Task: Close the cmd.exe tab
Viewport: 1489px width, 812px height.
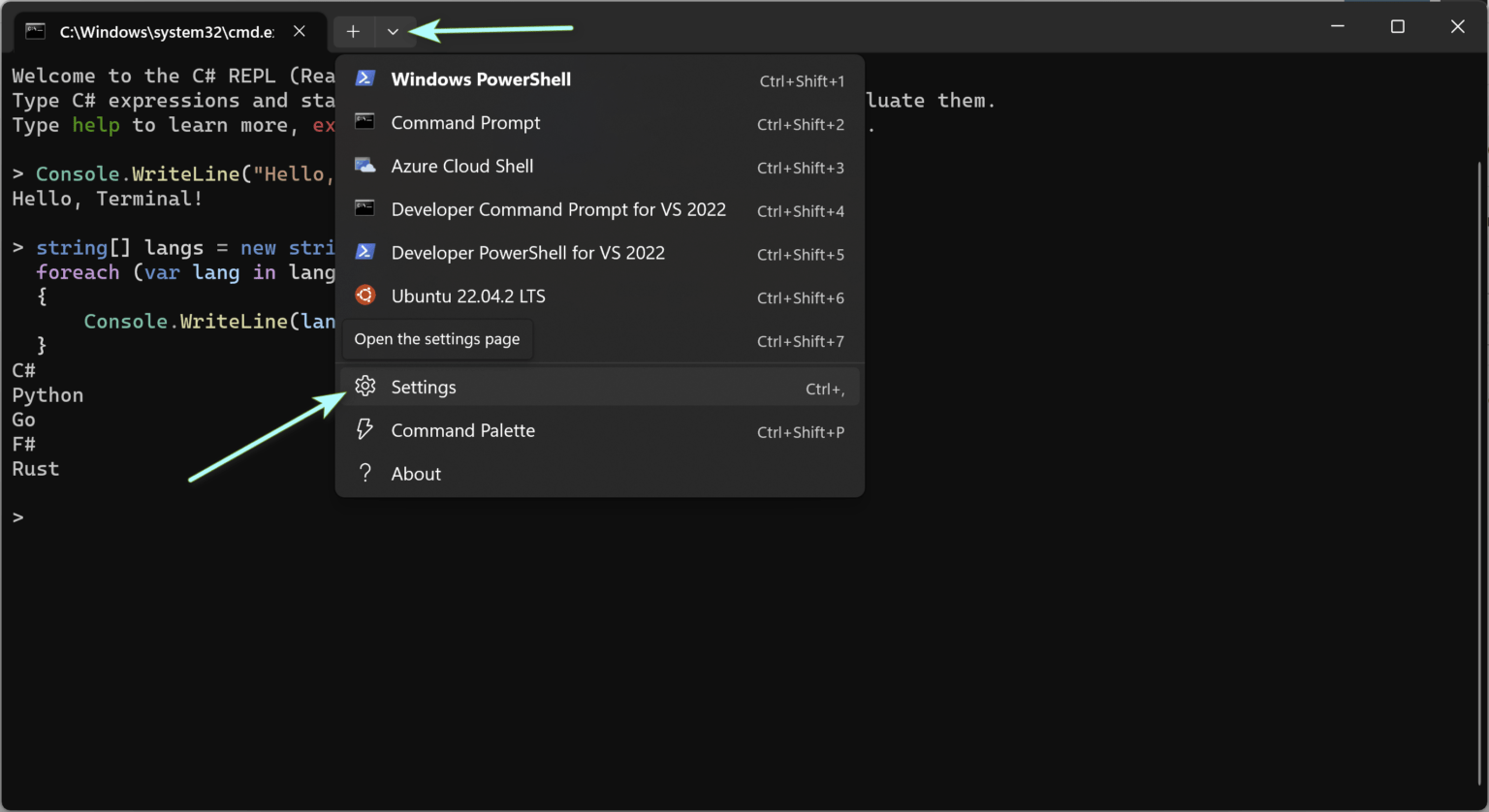Action: point(300,30)
